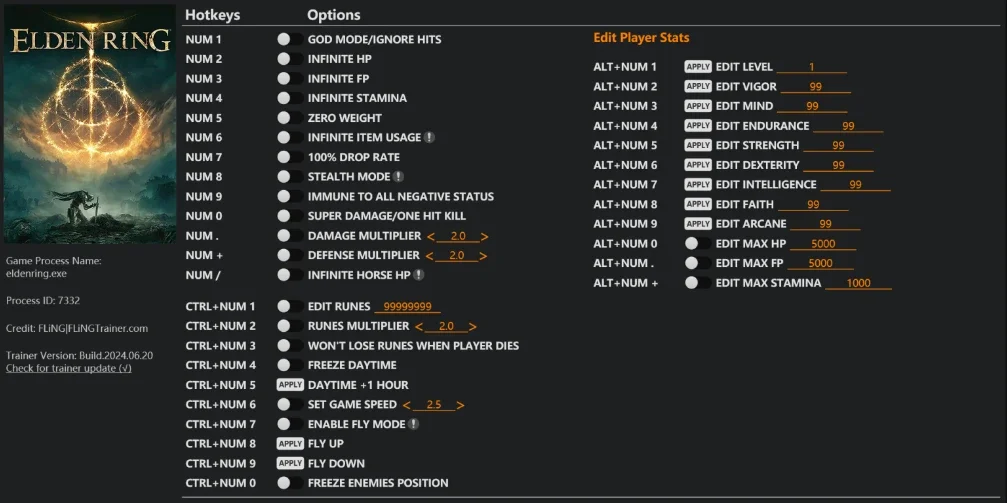Viewport: 1007px width, 503px height.
Task: Toggle God Mode/Ignore Hits on
Action: coord(290,39)
